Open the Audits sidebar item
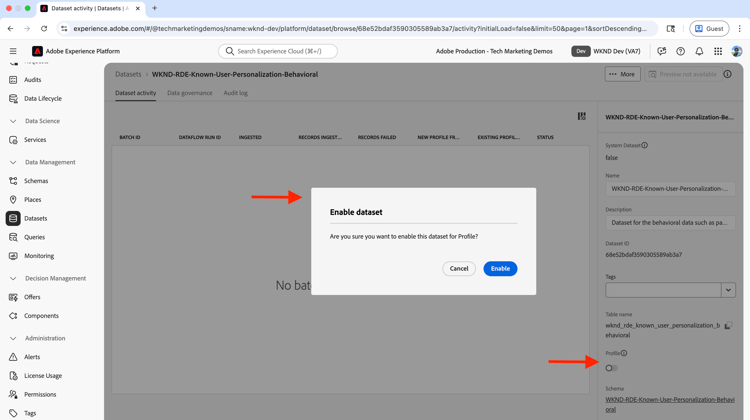Image resolution: width=750 pixels, height=420 pixels. coord(33,80)
